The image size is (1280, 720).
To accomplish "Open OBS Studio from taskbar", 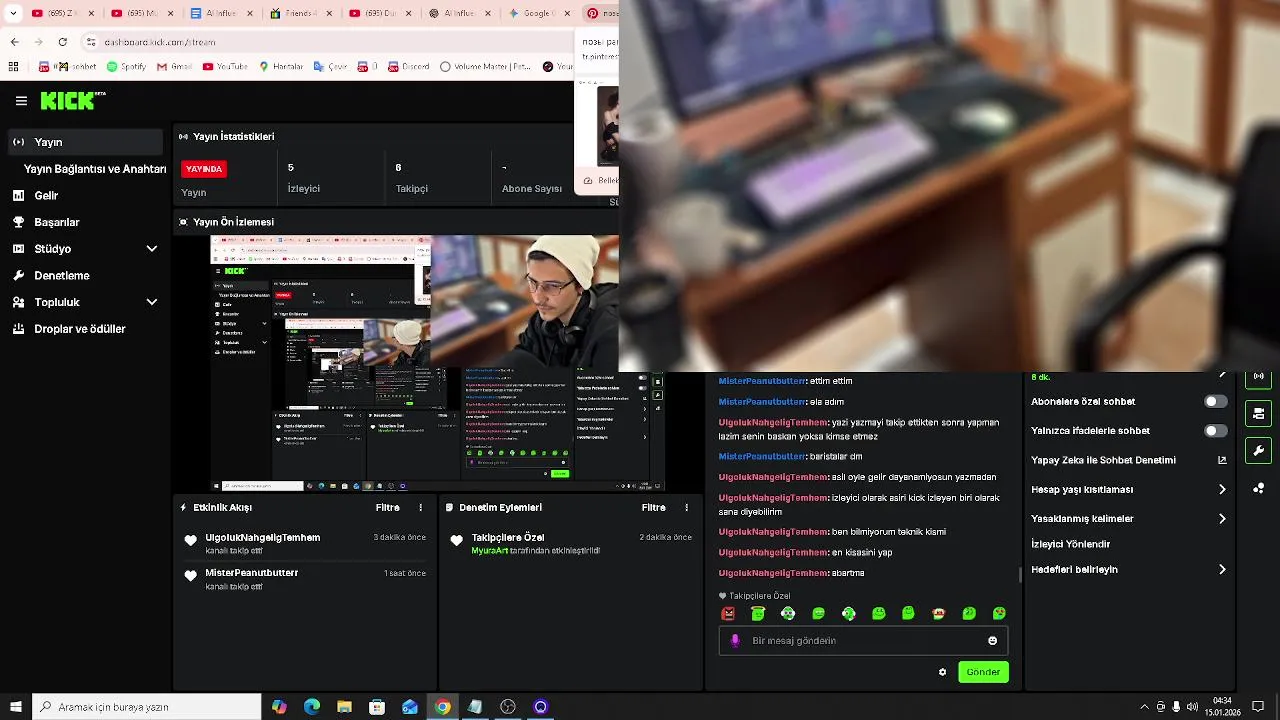I will (x=508, y=707).
